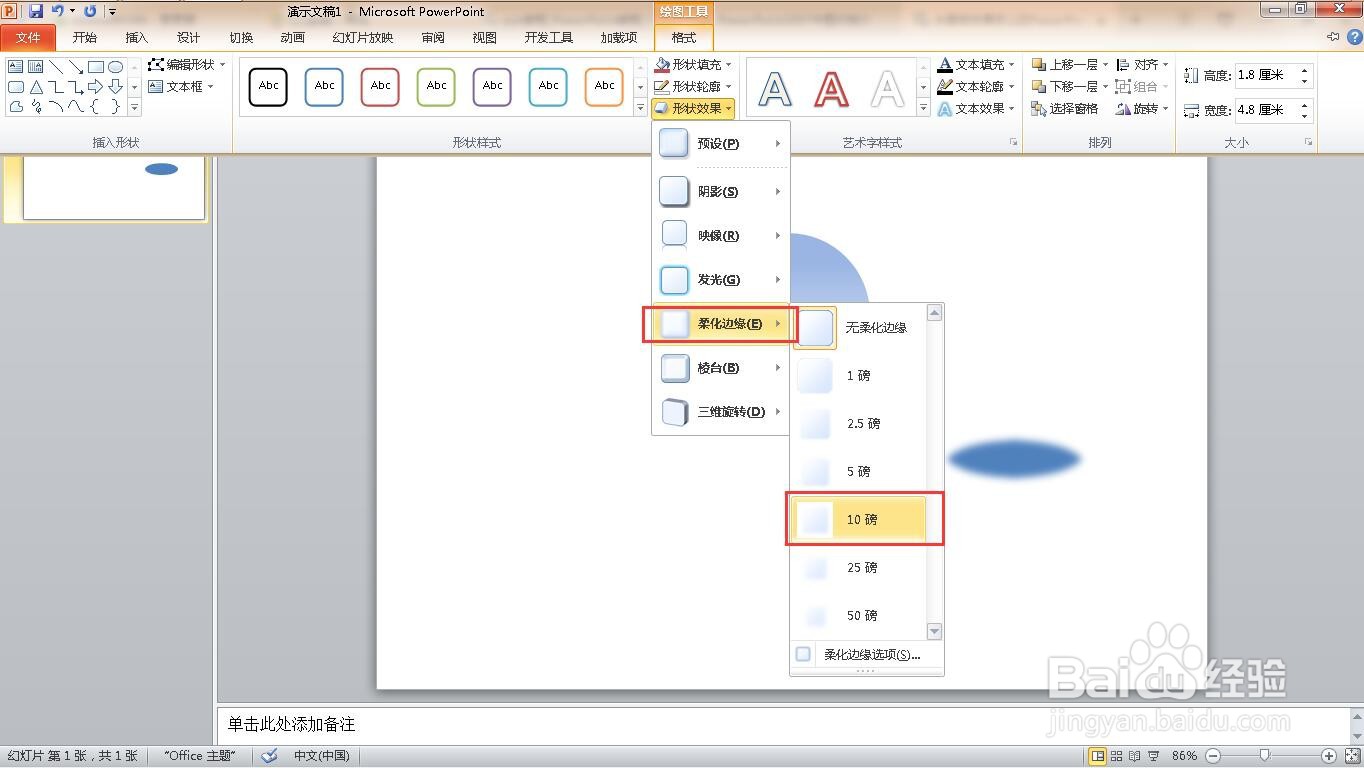Choose the purple outline Abc shape style
Image resolution: width=1364 pixels, height=768 pixels.
pos(492,87)
